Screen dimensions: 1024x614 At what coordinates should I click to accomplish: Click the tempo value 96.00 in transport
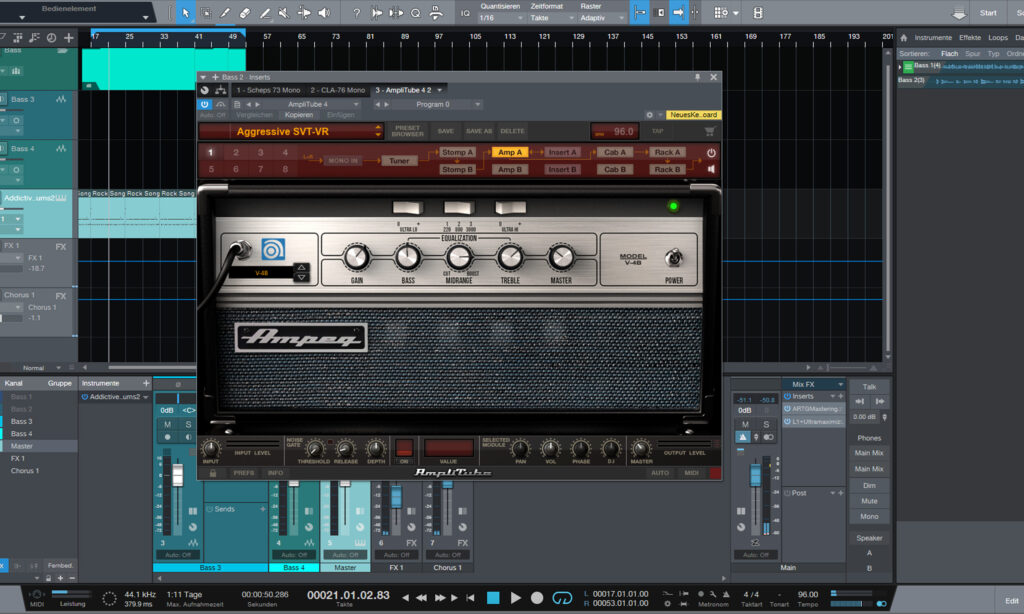pyautogui.click(x=808, y=594)
